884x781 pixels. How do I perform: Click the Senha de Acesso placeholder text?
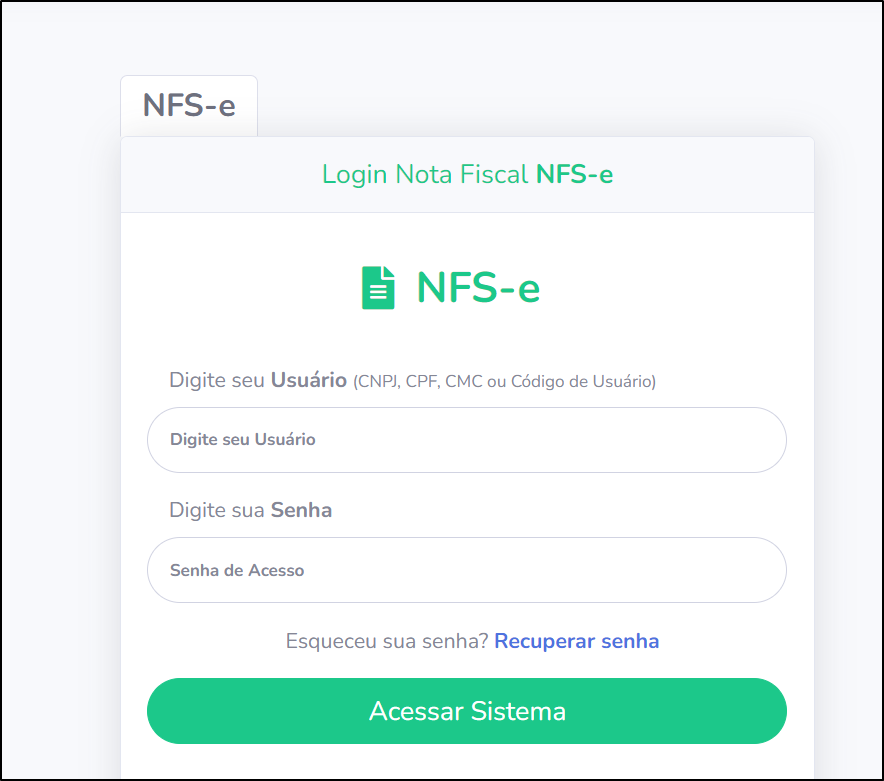click(237, 571)
